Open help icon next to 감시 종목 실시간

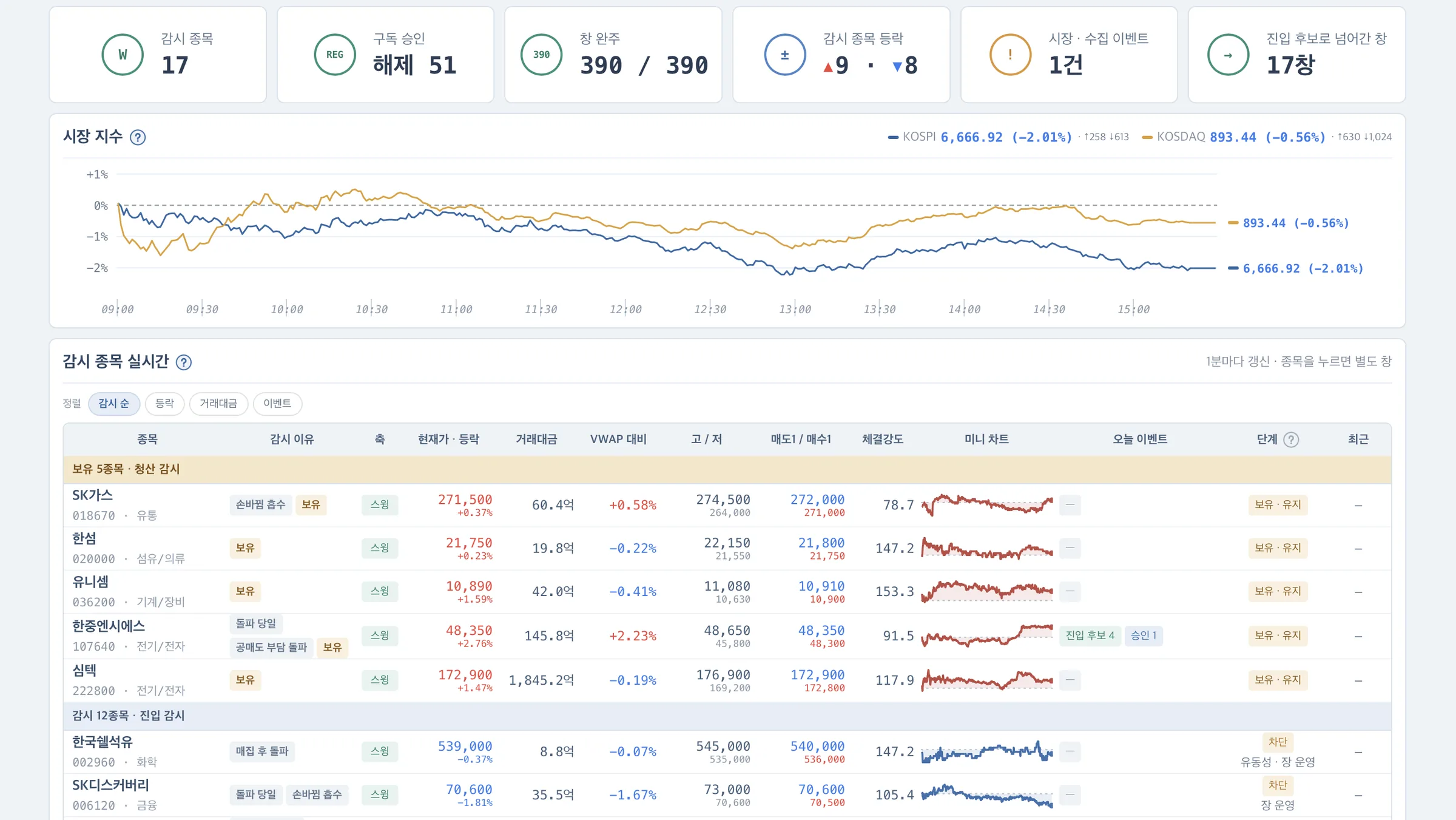click(183, 362)
